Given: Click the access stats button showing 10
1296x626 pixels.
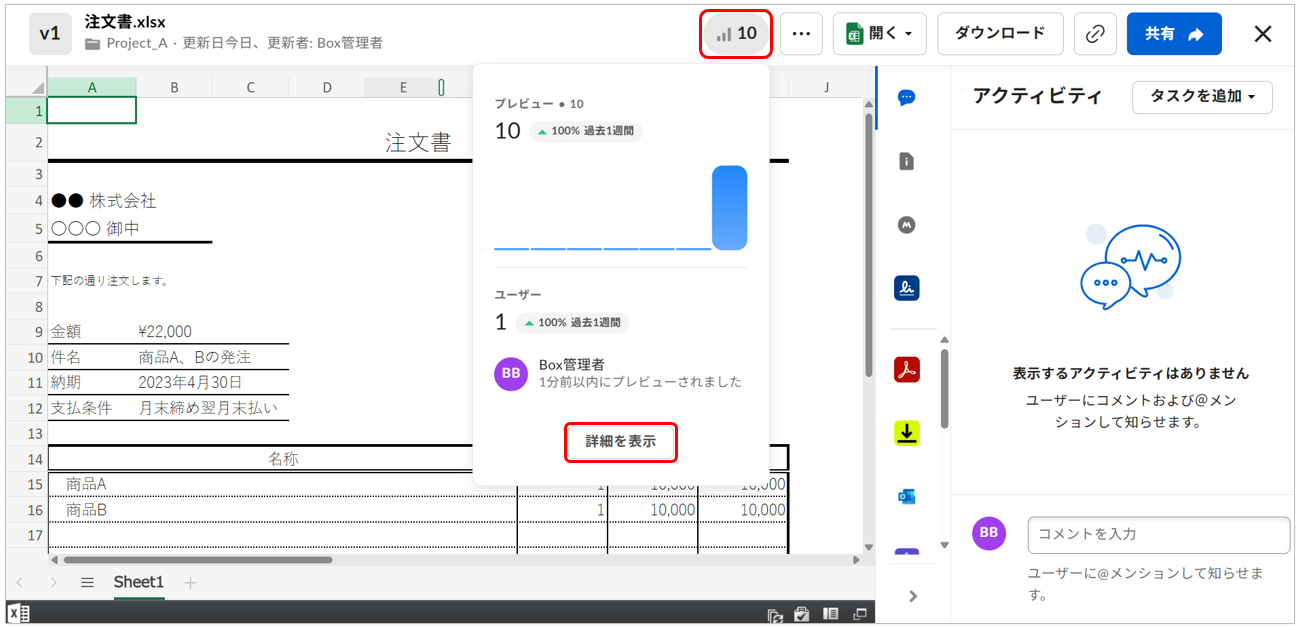Looking at the screenshot, I should (736, 34).
